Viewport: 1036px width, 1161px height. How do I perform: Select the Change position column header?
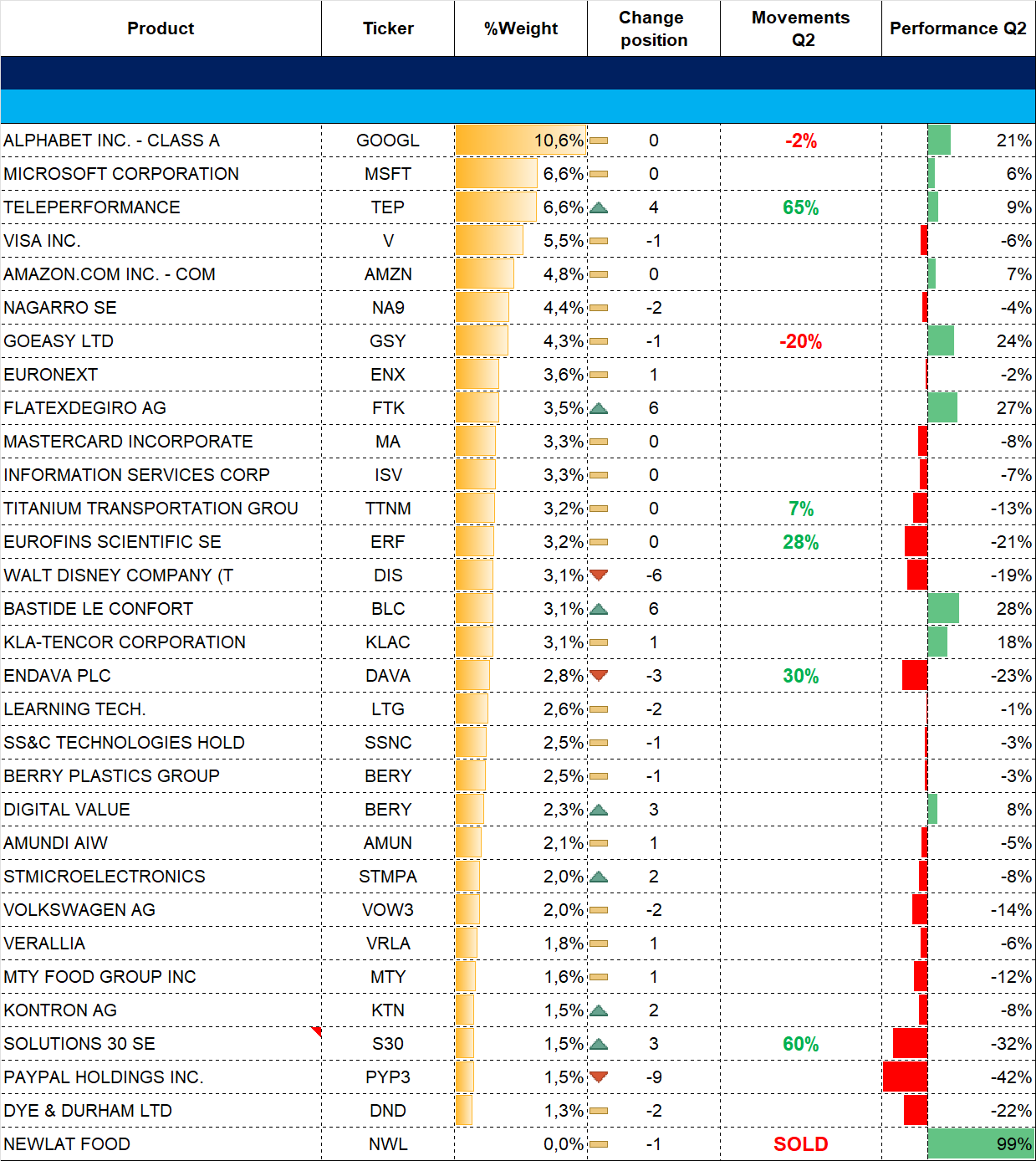[x=654, y=28]
